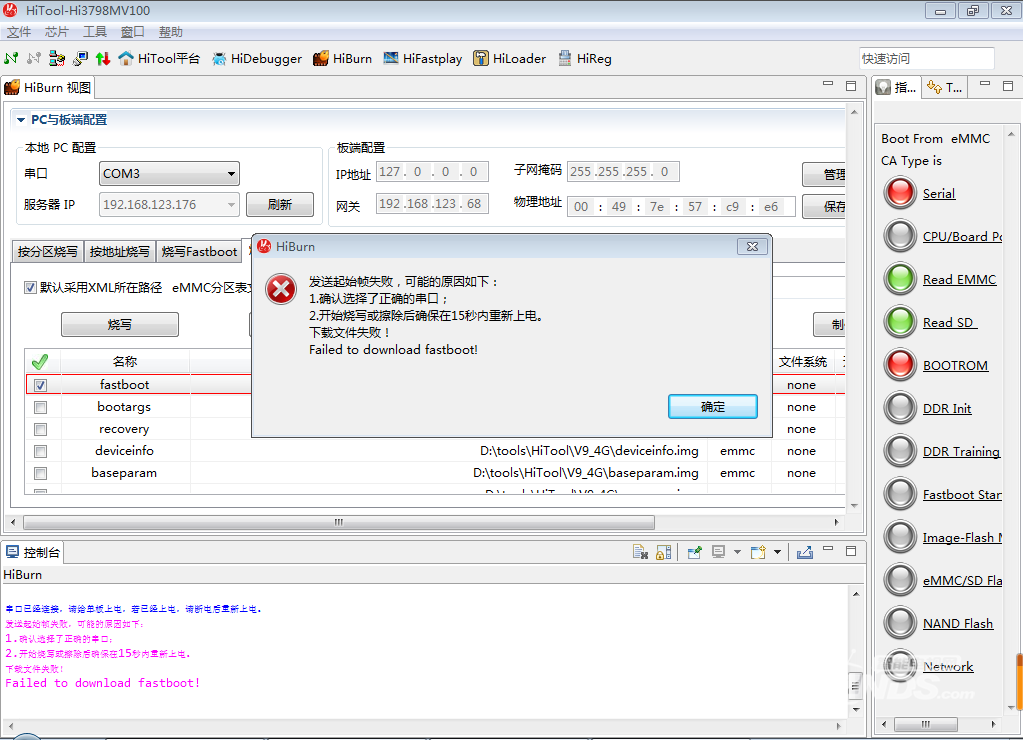Switch to the 按分区烧写 tab
The image size is (1023, 740).
(48, 252)
